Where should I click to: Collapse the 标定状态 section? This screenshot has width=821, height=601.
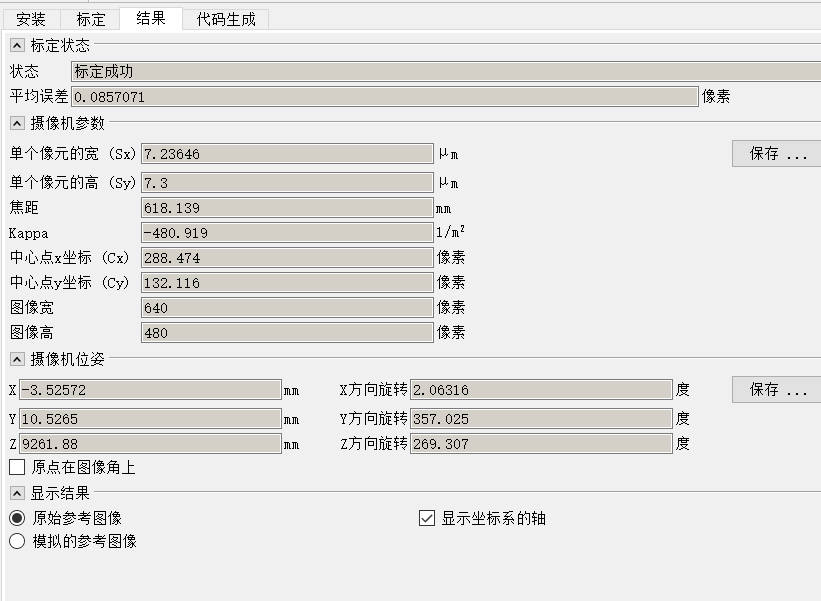tap(17, 45)
